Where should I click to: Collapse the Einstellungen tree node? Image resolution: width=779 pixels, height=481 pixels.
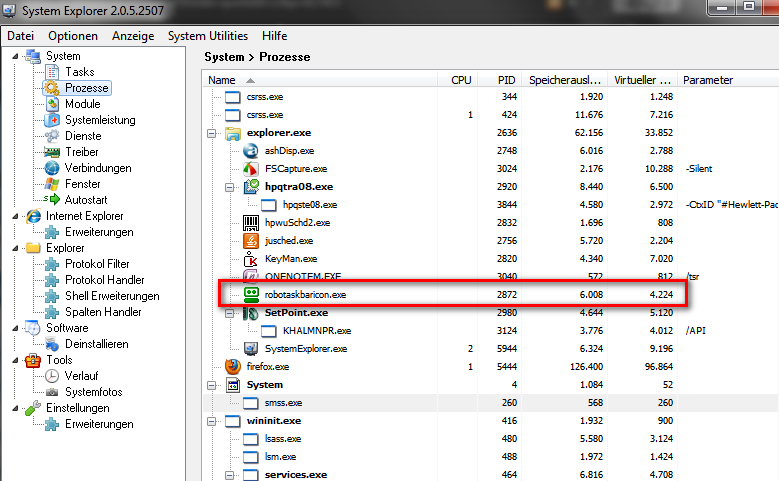[15, 408]
